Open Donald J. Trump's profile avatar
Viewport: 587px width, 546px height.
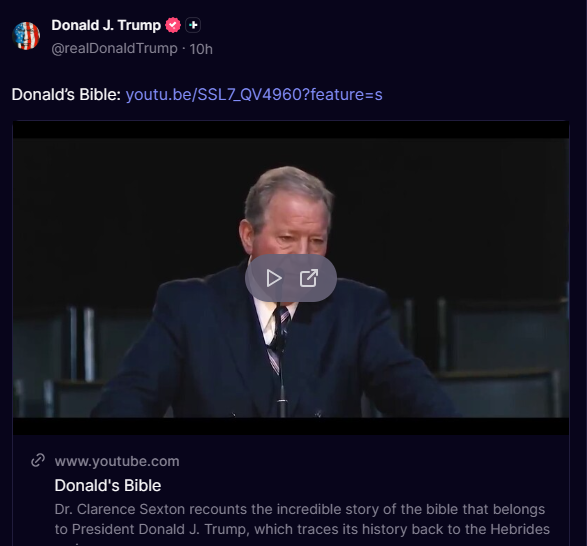click(26, 36)
